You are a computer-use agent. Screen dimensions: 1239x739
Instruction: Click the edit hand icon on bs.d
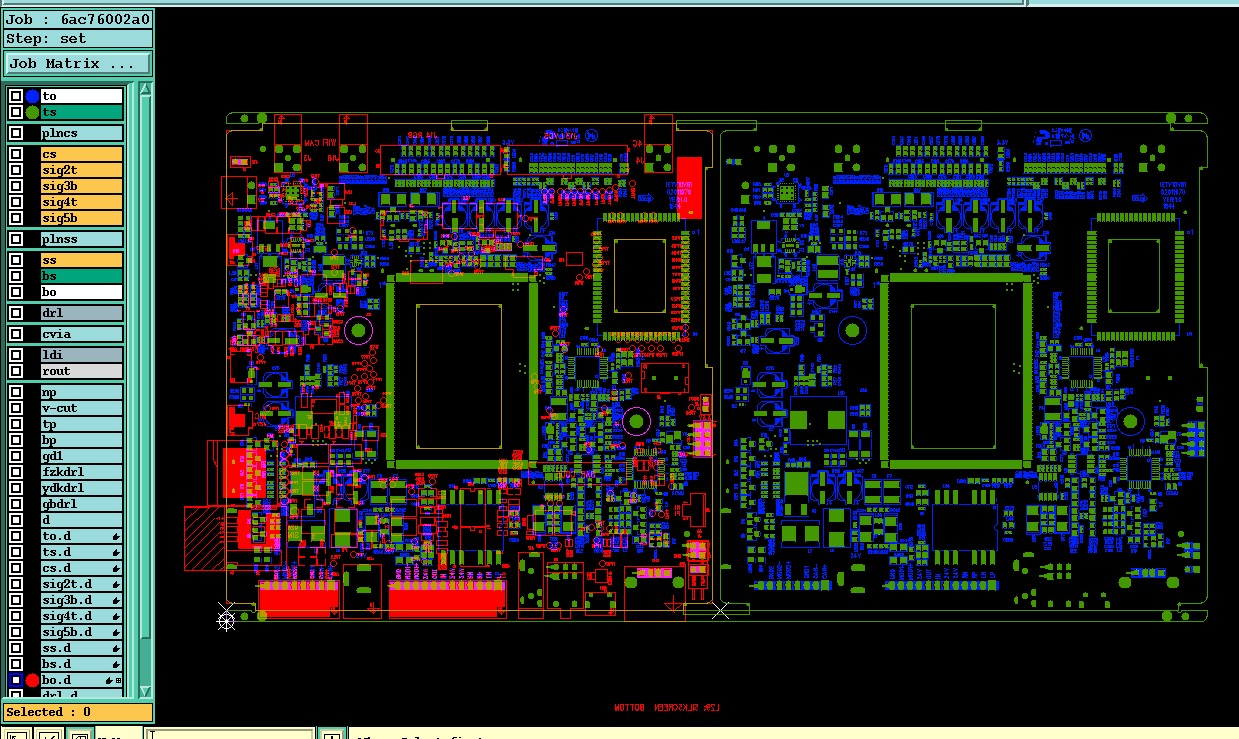(x=116, y=664)
